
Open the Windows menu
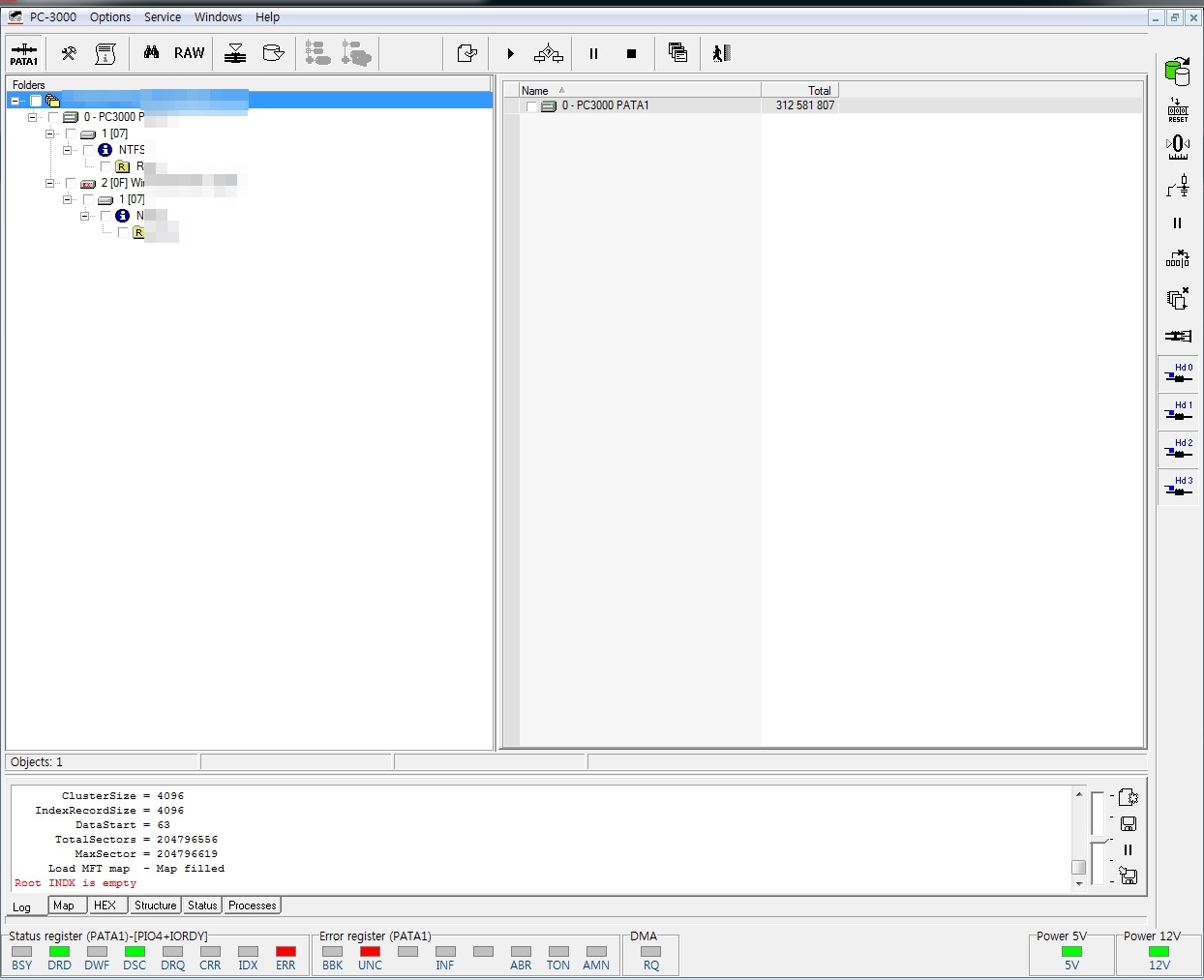[218, 17]
